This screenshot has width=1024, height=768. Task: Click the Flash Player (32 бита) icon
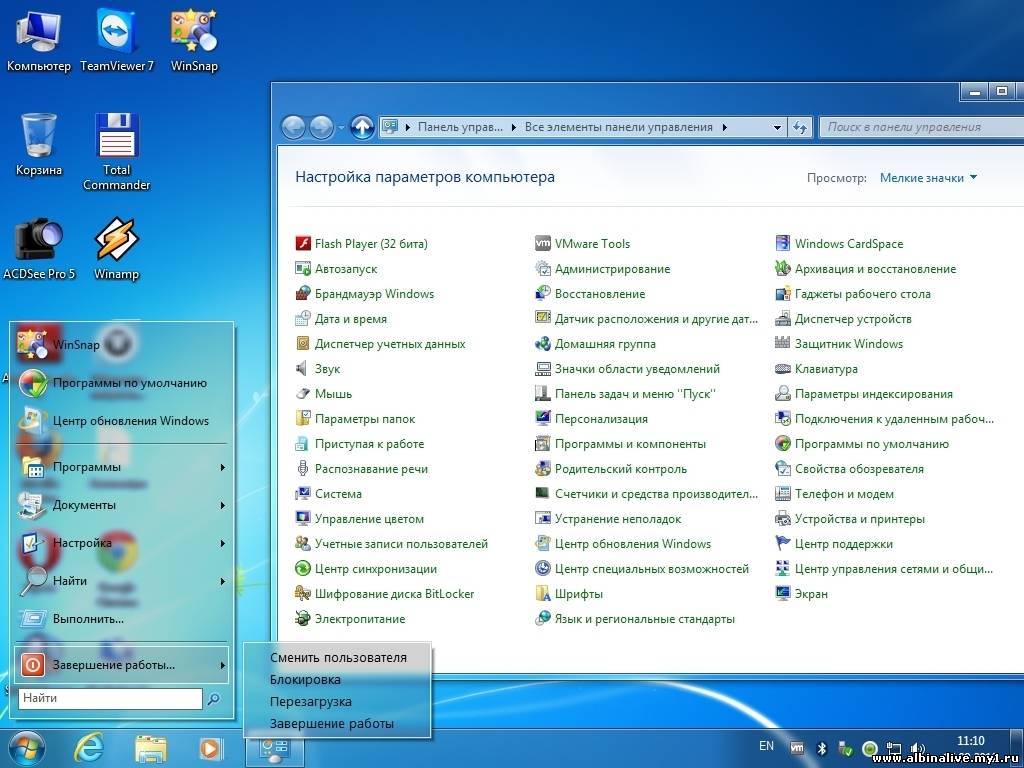tap(302, 244)
